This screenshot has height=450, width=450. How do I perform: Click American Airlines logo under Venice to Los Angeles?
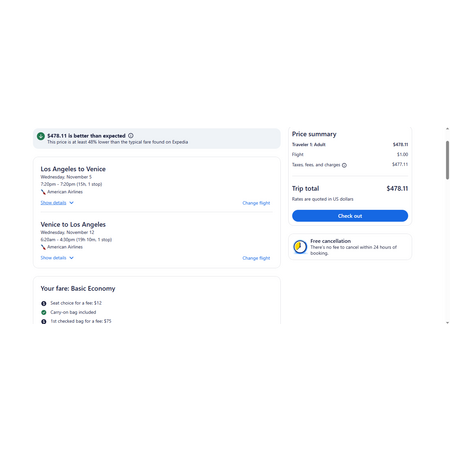pos(43,247)
